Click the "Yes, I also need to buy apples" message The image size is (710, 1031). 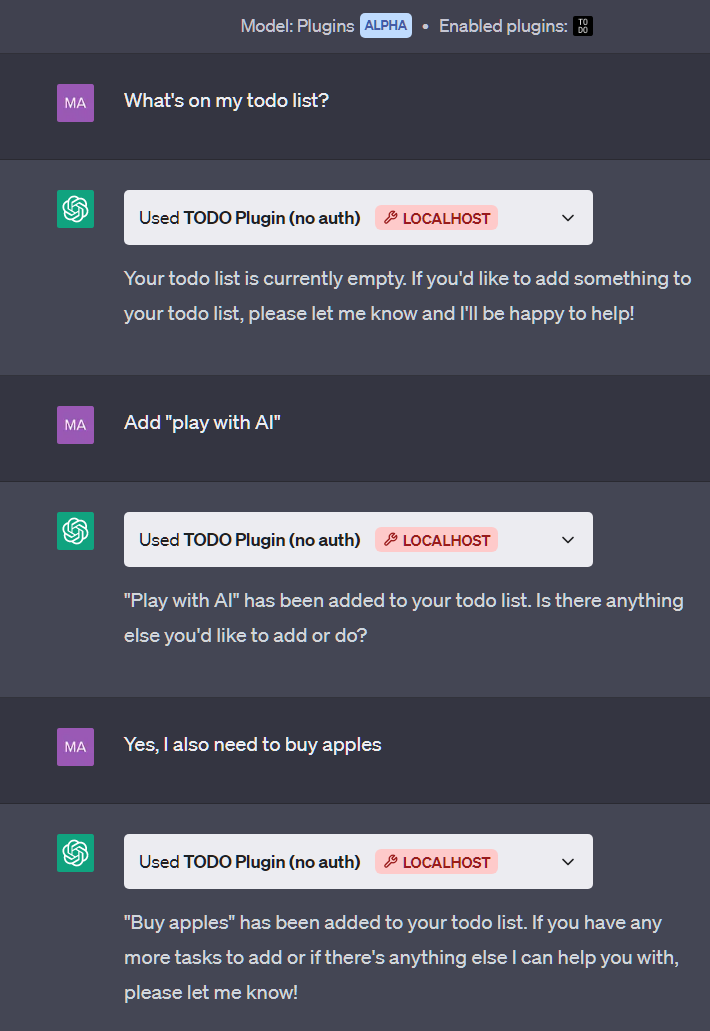tap(252, 745)
